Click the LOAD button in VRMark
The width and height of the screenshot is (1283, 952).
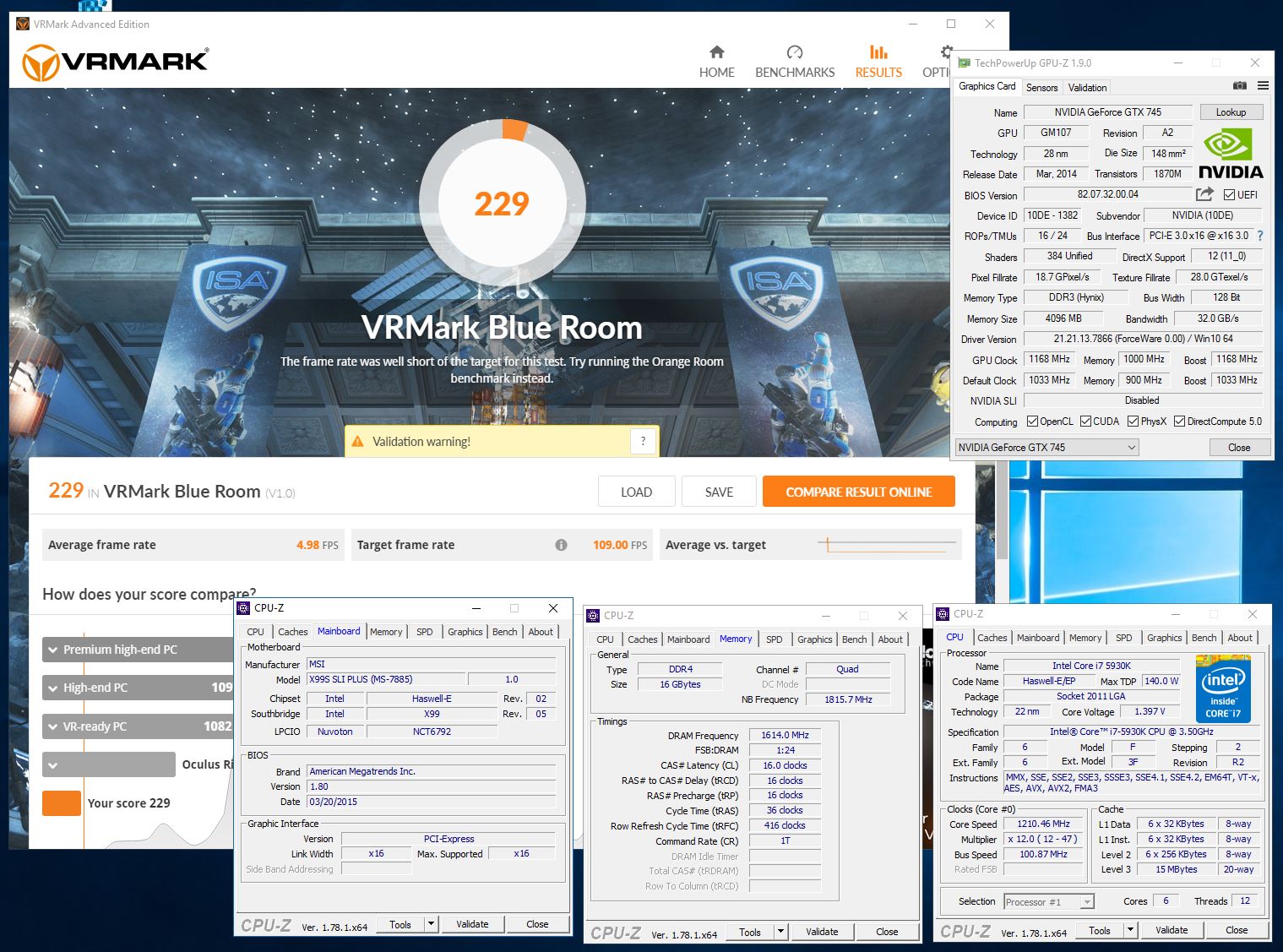pyautogui.click(x=636, y=492)
